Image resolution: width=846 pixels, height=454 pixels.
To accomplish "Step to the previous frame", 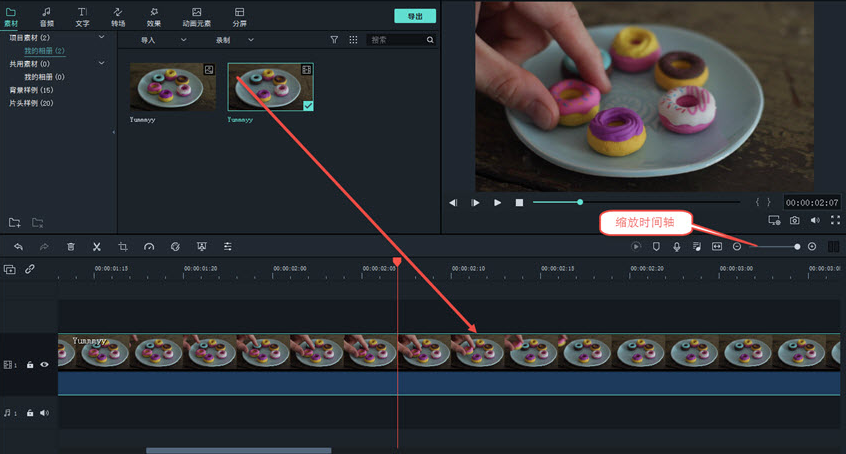I will coord(453,202).
